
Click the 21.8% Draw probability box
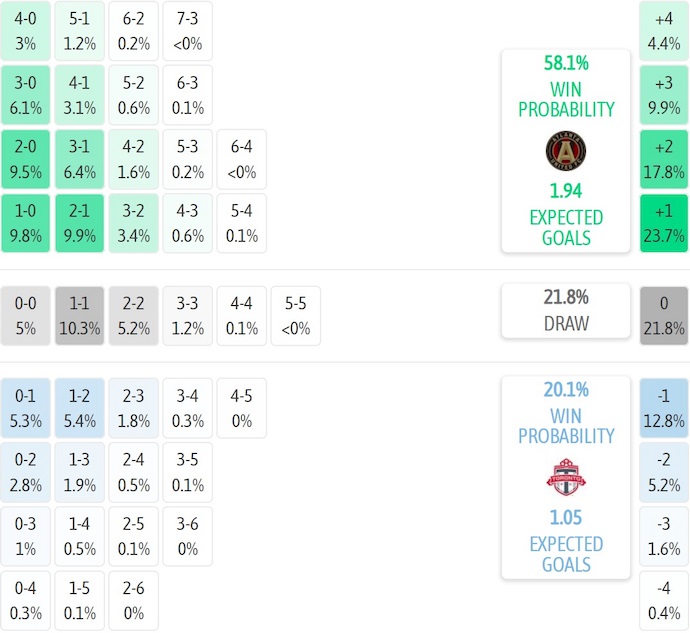[x=565, y=310]
